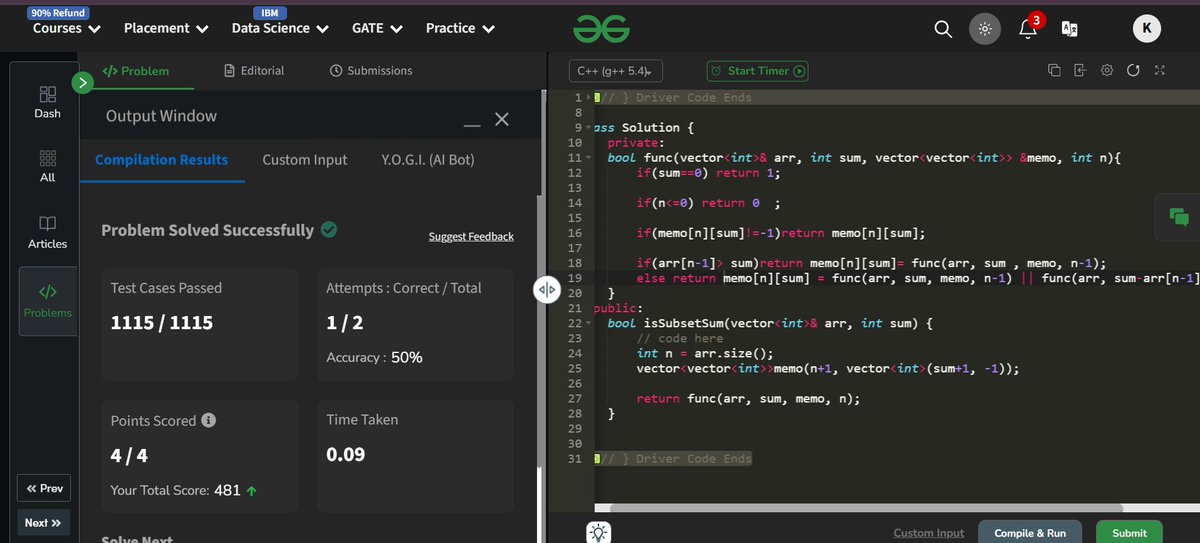
Task: Click the 'Problem Solved Successfully' heading
Action: click(207, 230)
